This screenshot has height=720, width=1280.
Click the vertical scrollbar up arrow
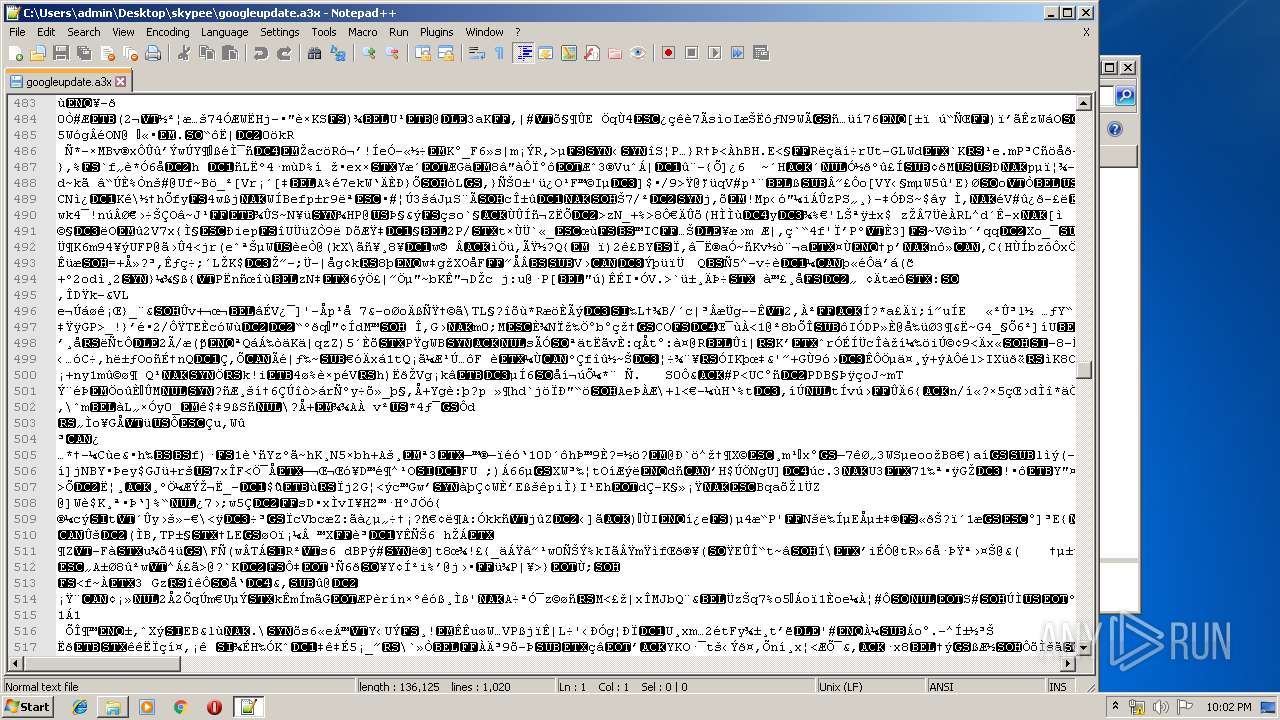[x=1084, y=102]
